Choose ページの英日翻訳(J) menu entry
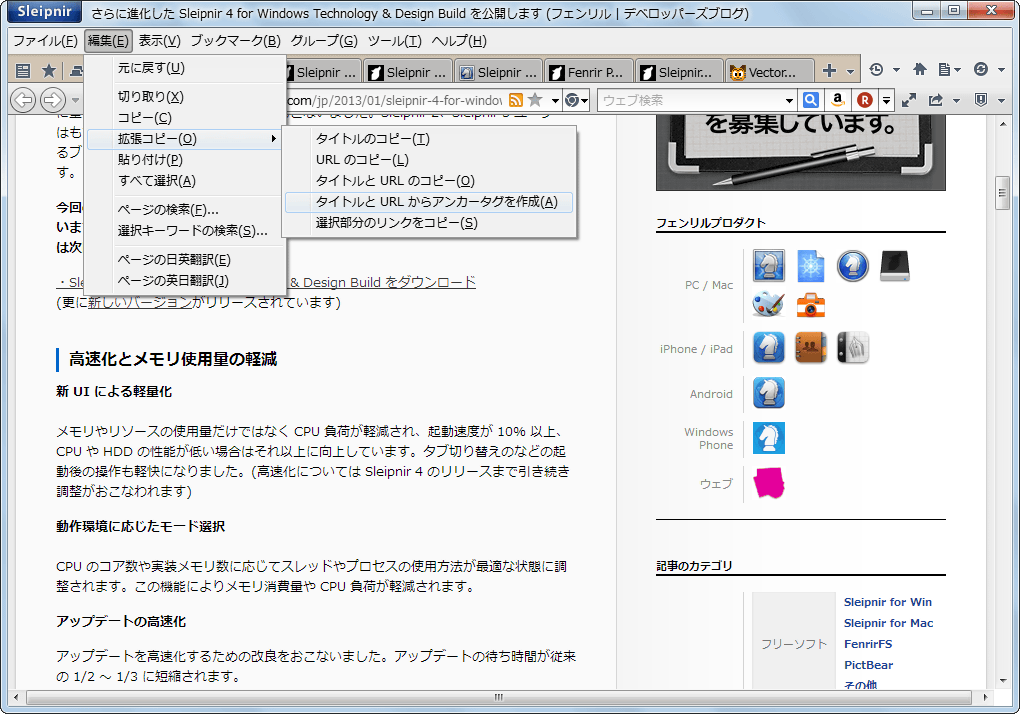 pyautogui.click(x=185, y=281)
